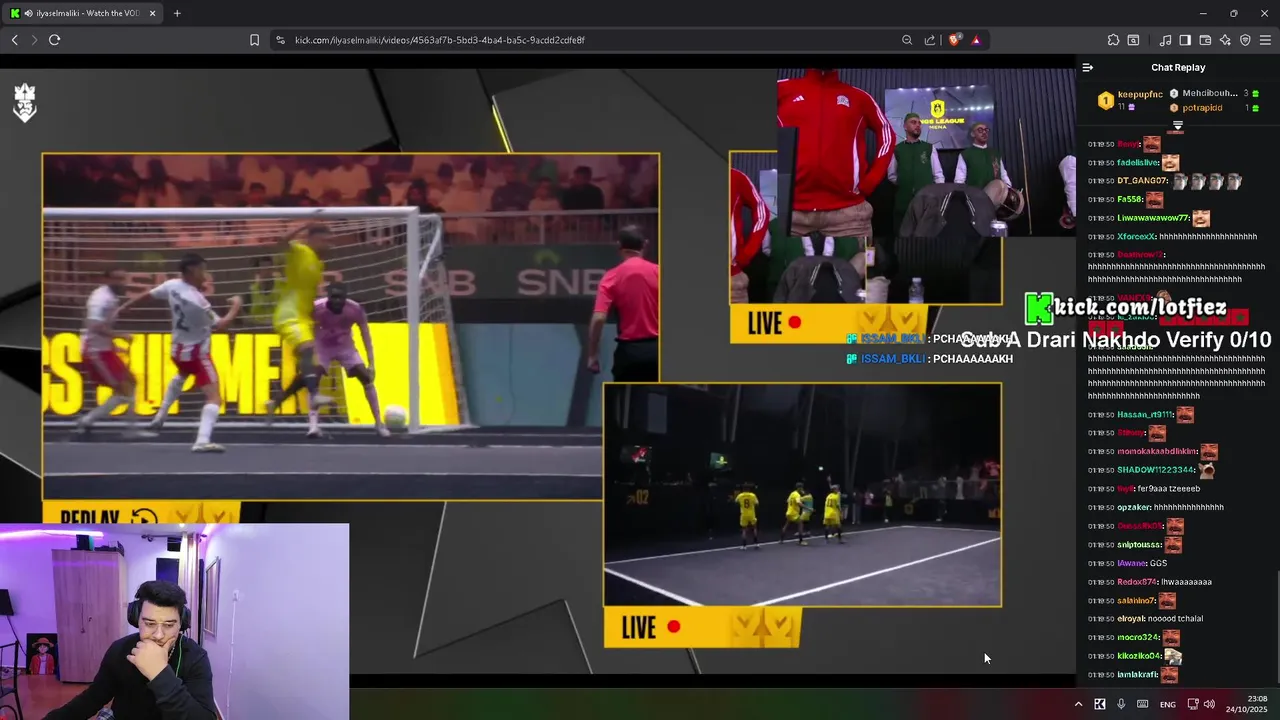
Task: Open the Brave Wallet icon
Action: tap(1205, 40)
